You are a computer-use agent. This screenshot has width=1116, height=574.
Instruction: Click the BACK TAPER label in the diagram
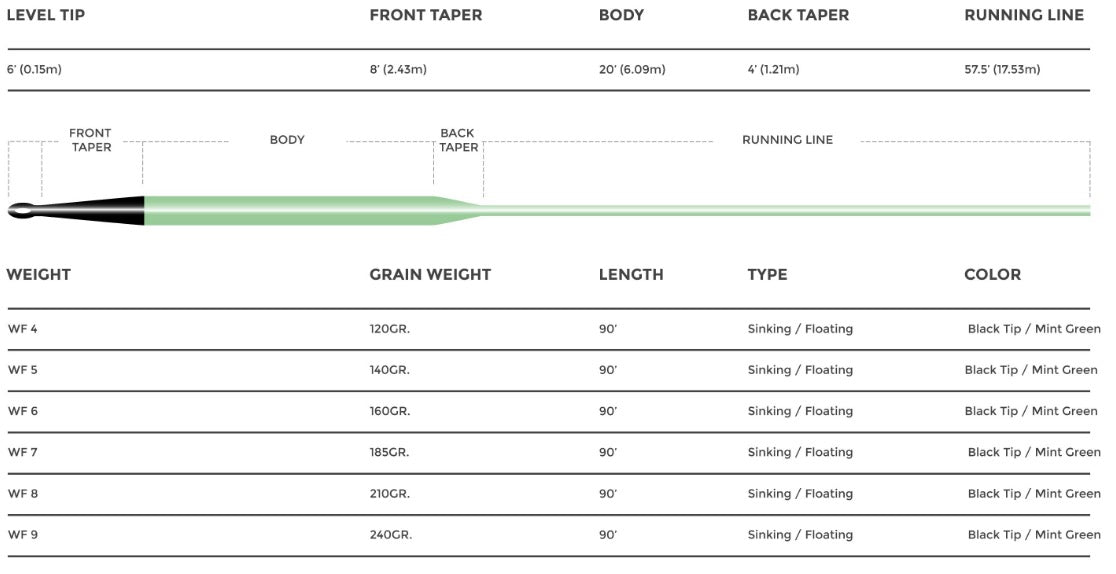(458, 140)
